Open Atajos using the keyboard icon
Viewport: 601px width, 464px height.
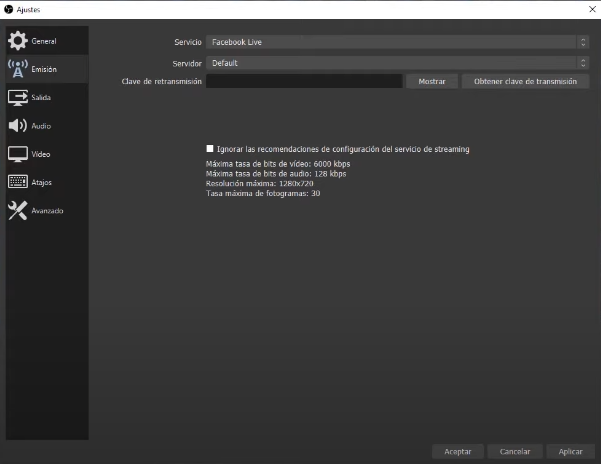(17, 182)
